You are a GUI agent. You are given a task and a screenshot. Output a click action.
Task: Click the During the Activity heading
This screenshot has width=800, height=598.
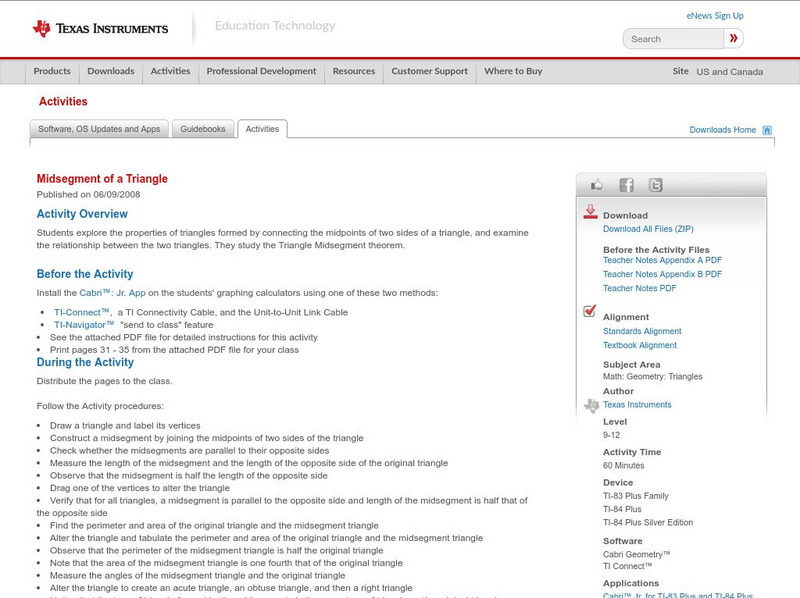pos(85,362)
